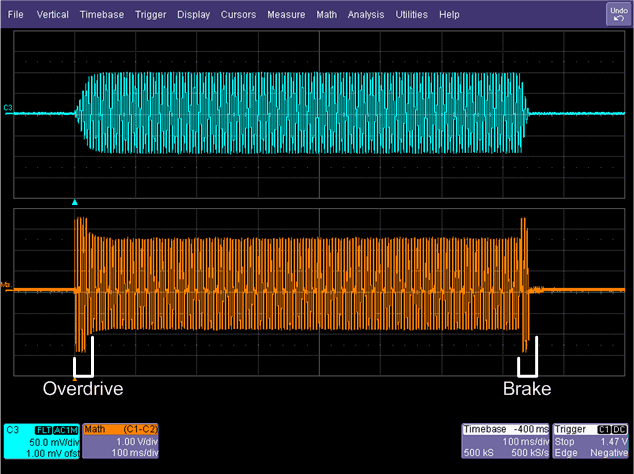The width and height of the screenshot is (634, 474).
Task: Open the Trigger descriptor box
Action: click(x=590, y=441)
